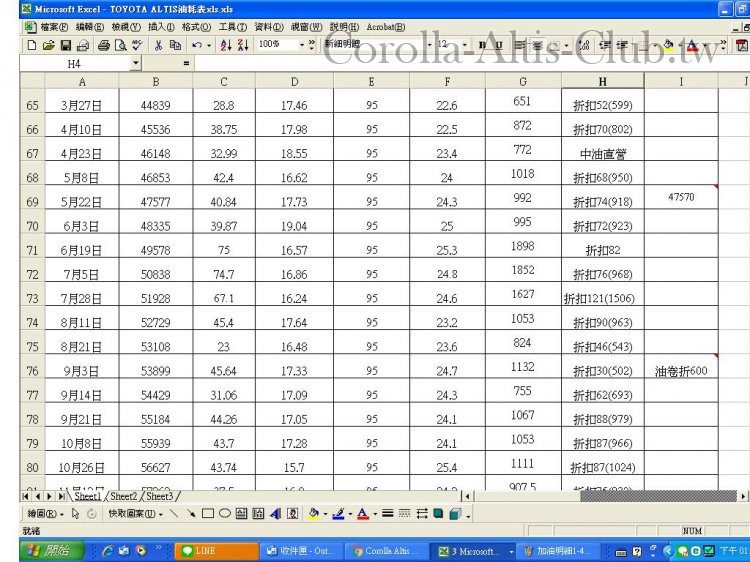Choose Arrow Style in drawing toolbar
This screenshot has height=562, width=750.
pos(421,514)
